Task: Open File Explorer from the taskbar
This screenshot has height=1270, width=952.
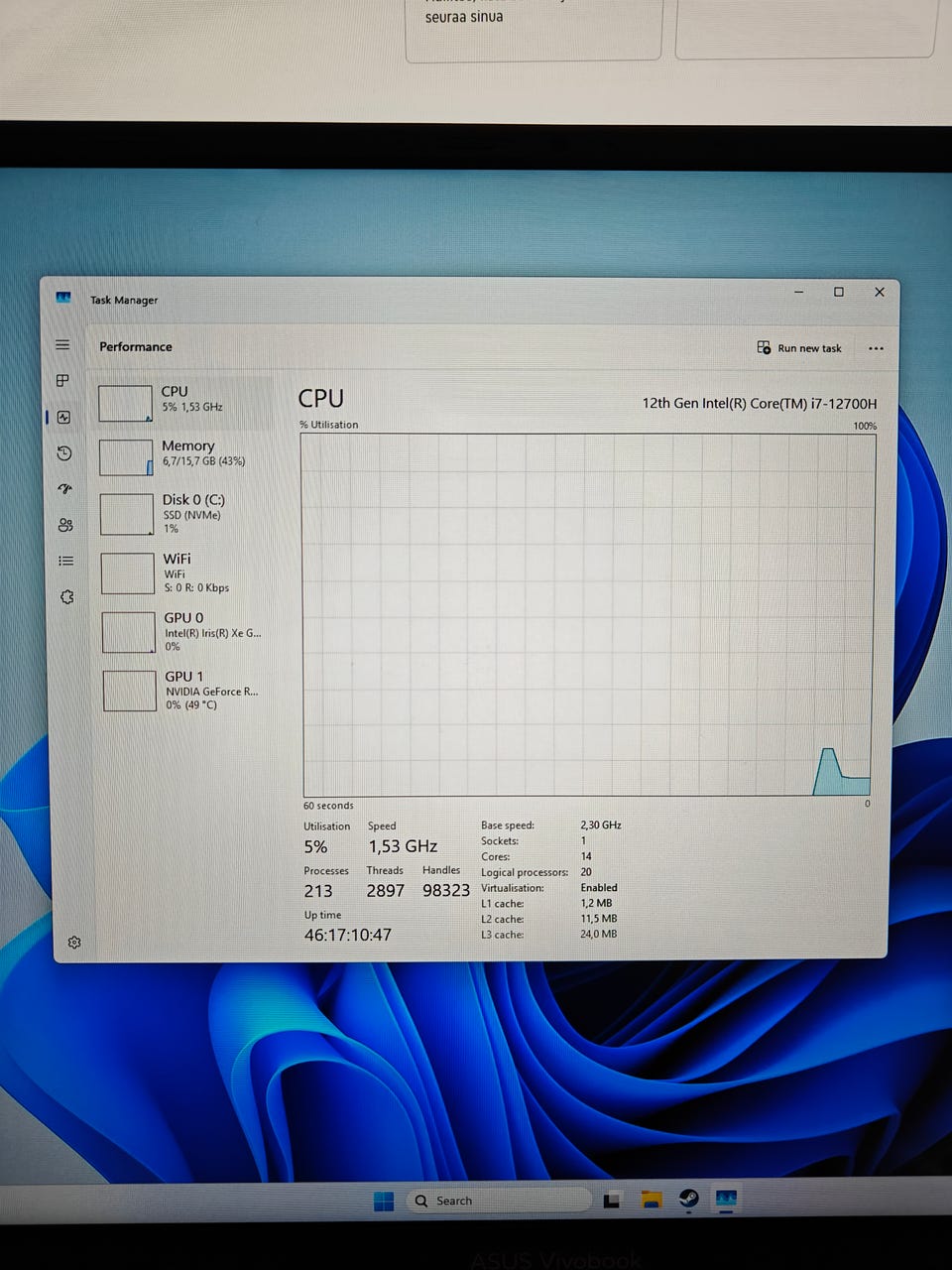Action: point(651,1201)
